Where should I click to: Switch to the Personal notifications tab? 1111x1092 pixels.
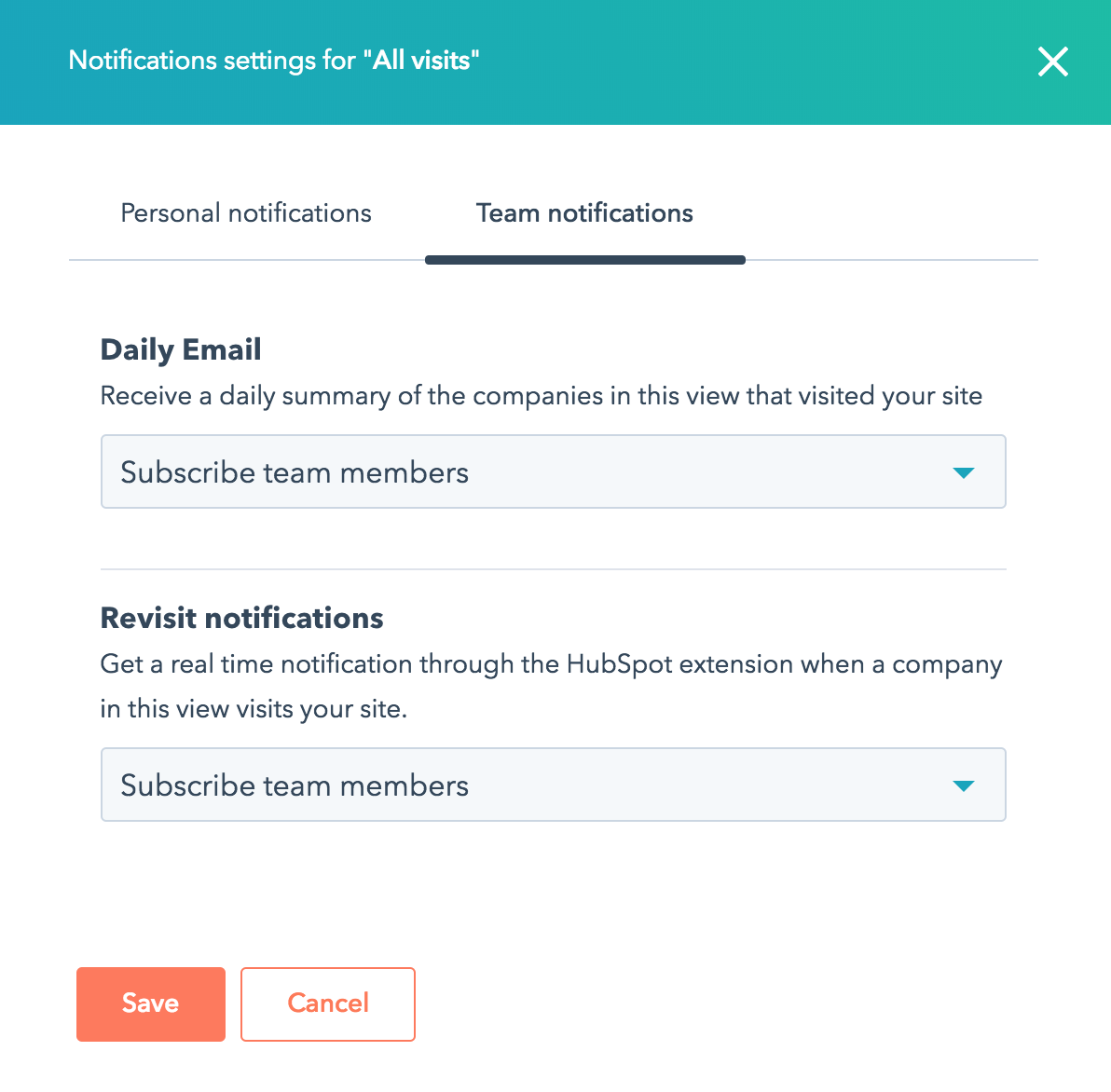tap(245, 212)
